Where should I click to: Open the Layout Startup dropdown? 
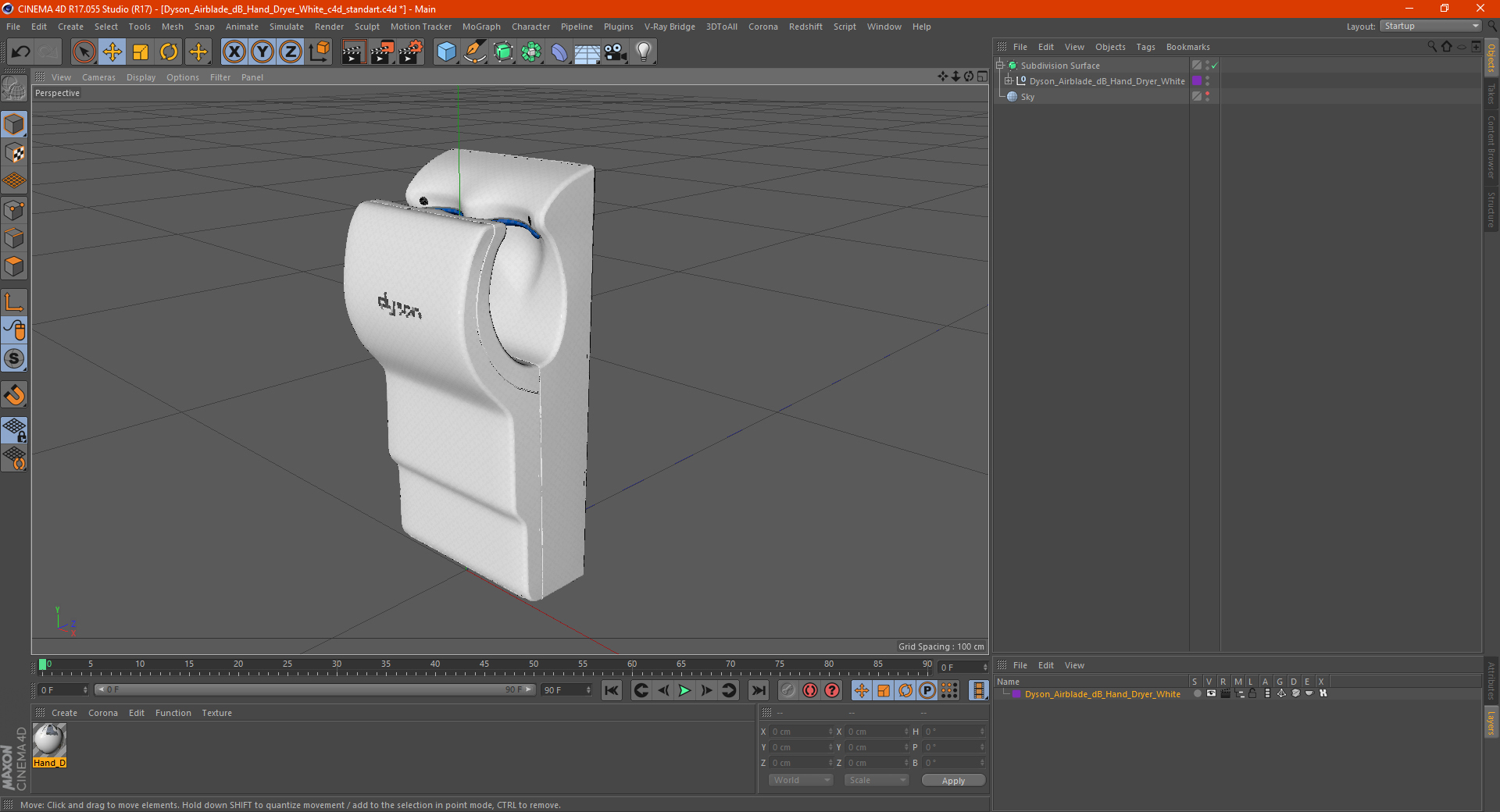tap(1430, 26)
